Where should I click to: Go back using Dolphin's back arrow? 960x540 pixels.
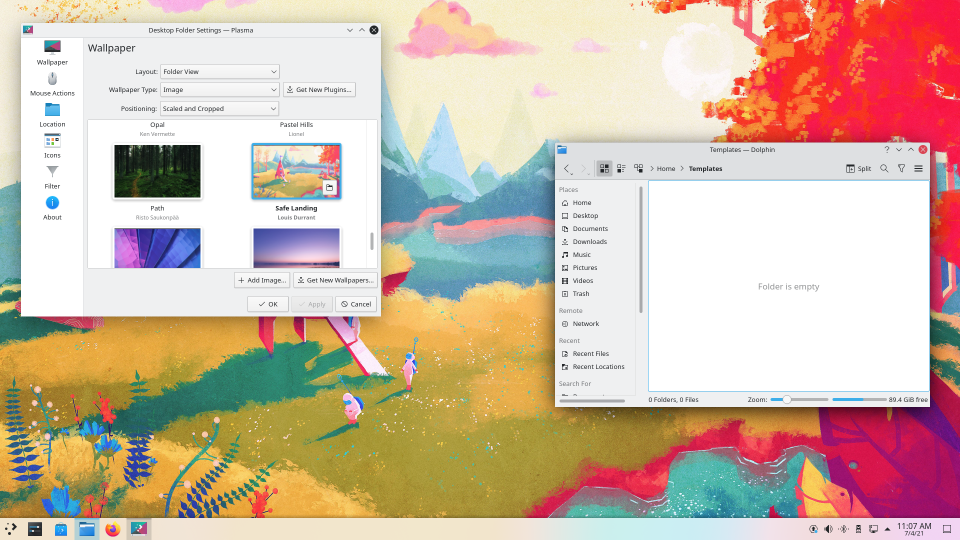568,169
